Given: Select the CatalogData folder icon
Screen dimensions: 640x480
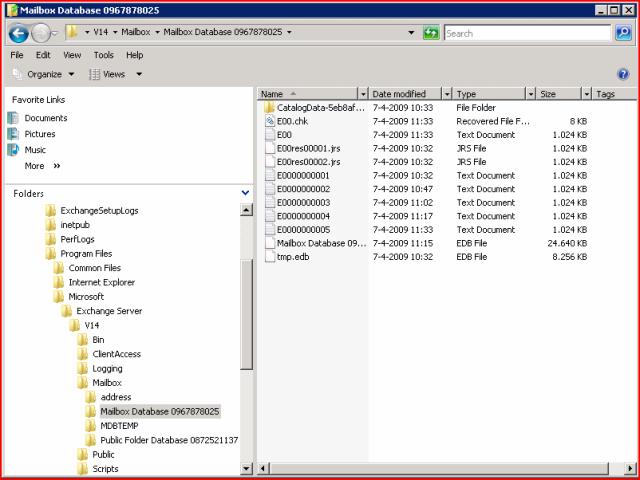Looking at the screenshot, I should point(269,108).
